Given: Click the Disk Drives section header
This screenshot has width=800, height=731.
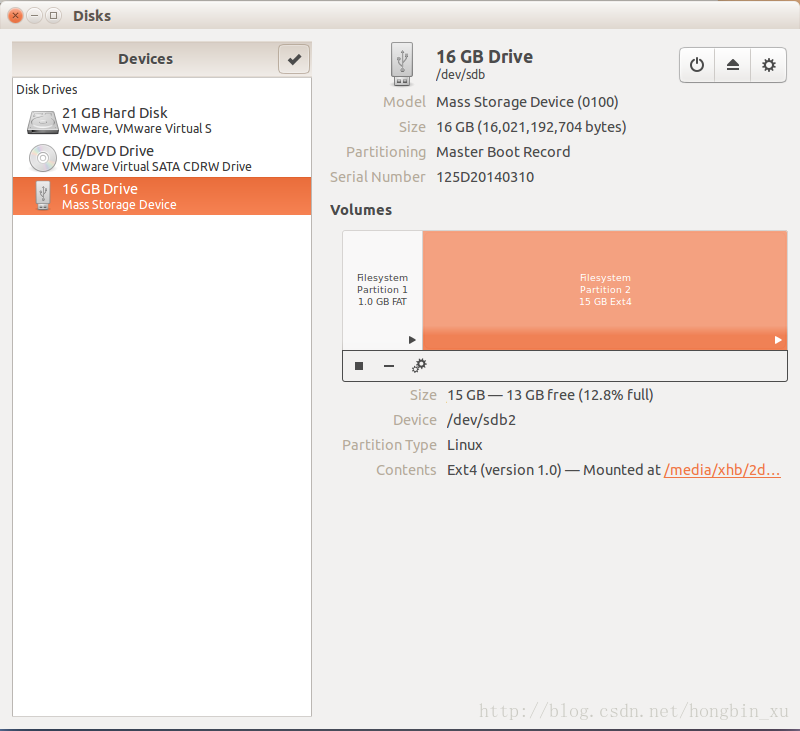Looking at the screenshot, I should click(47, 90).
